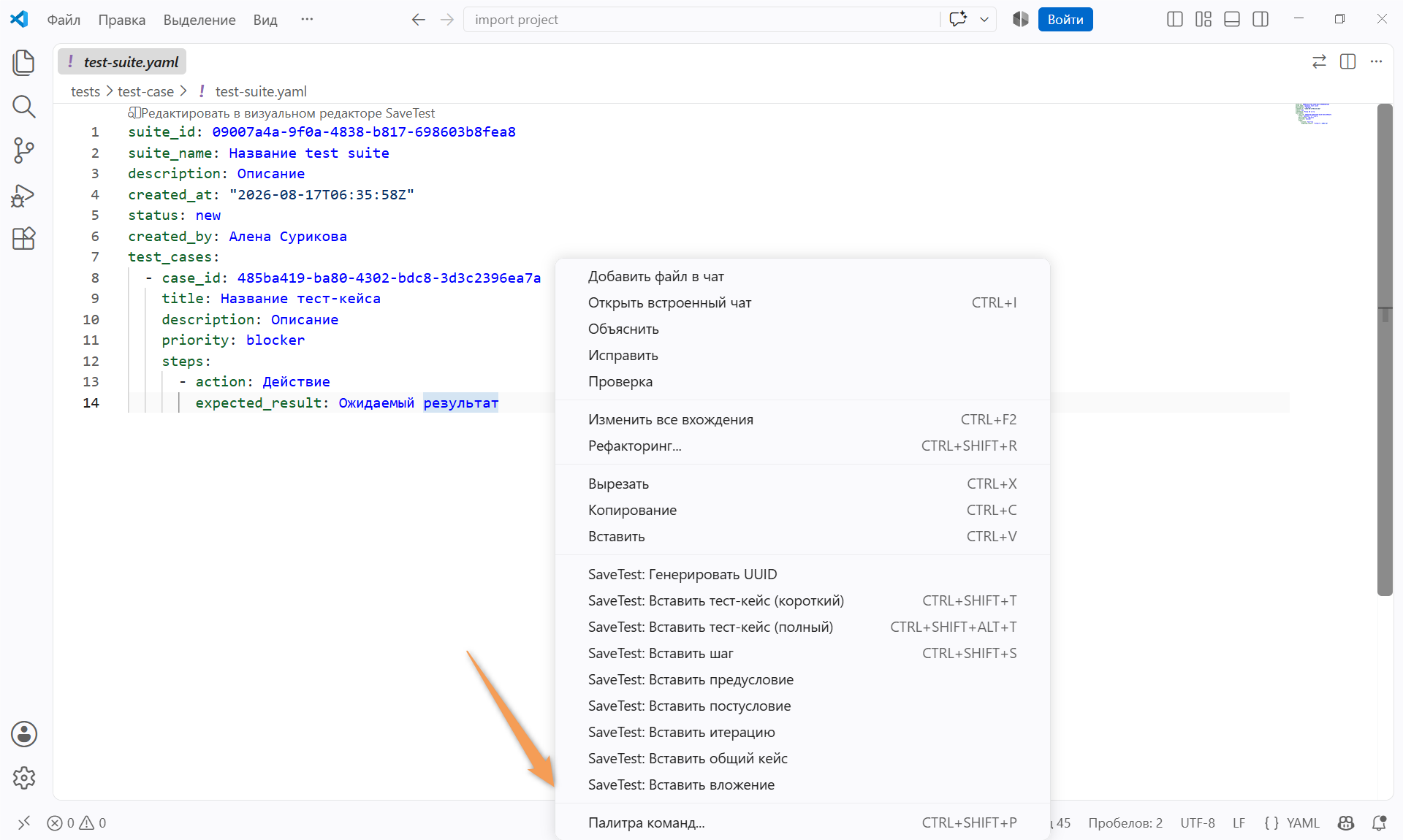This screenshot has width=1403, height=840.
Task: Open the Manage gear menu
Action: coord(24,778)
